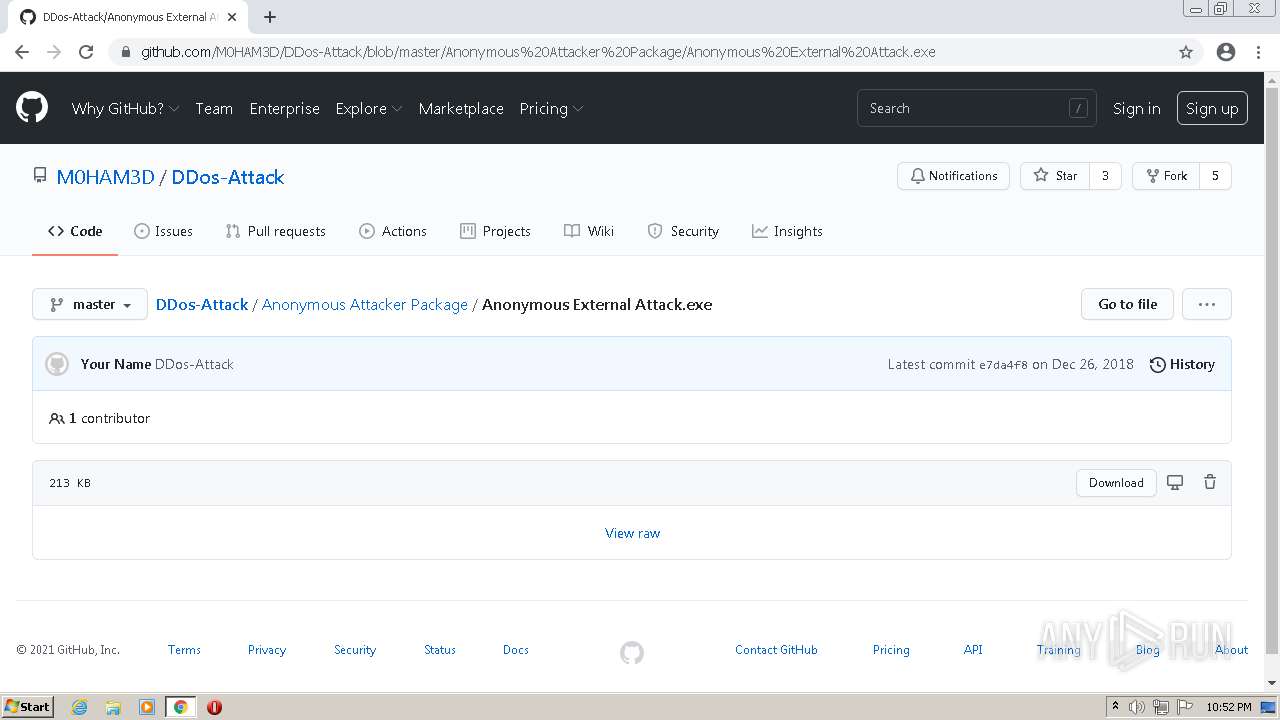Open Internet Explorer from the taskbar
This screenshot has width=1280, height=720.
79,707
